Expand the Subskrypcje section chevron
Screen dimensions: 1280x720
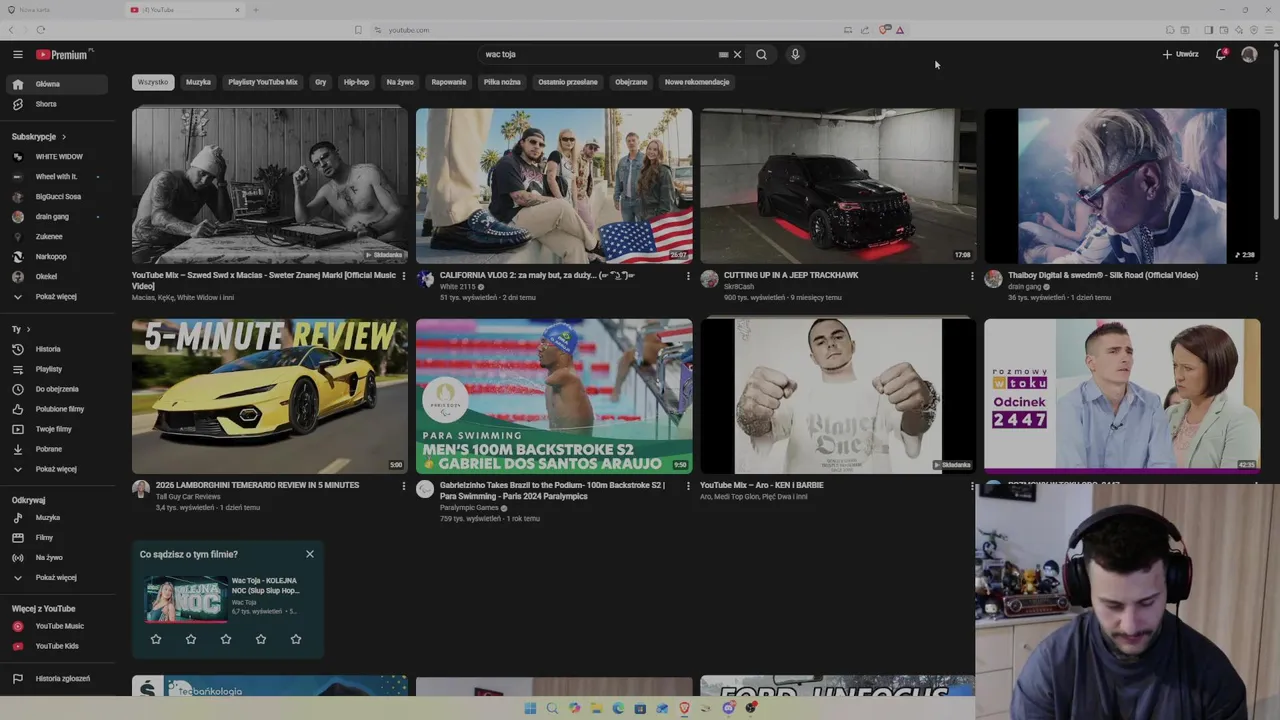coord(64,137)
